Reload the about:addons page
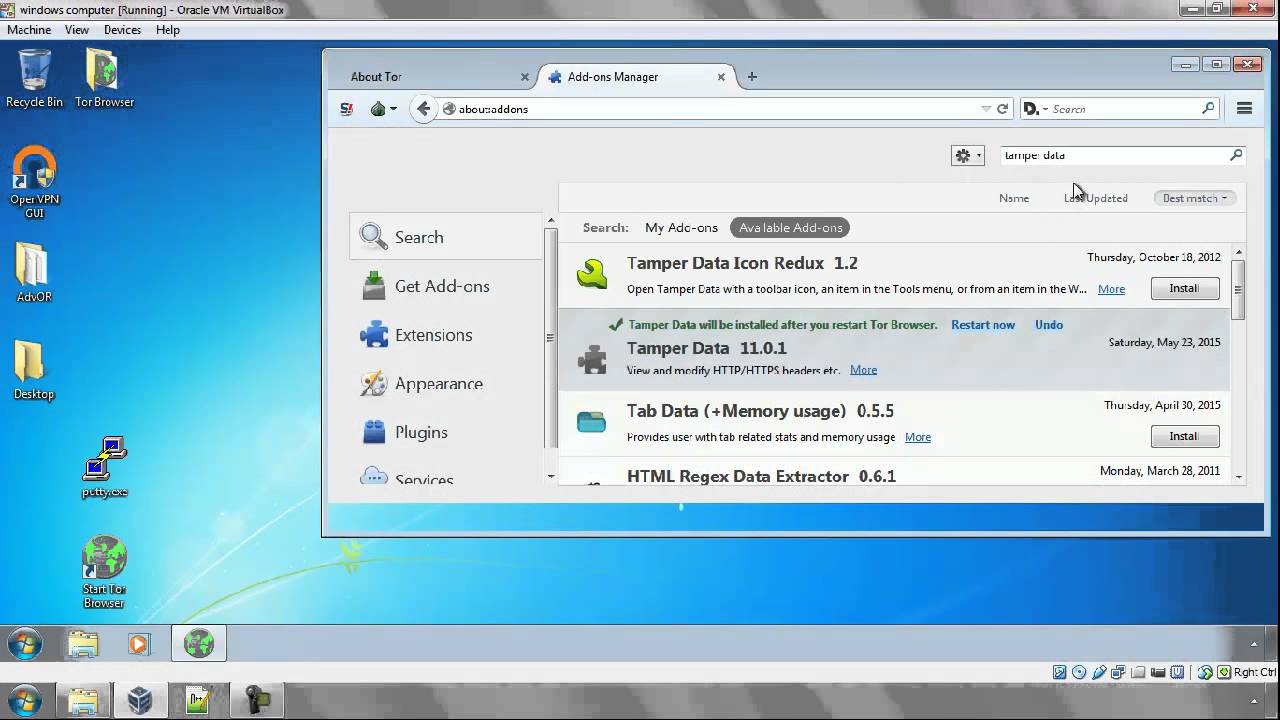 1002,109
